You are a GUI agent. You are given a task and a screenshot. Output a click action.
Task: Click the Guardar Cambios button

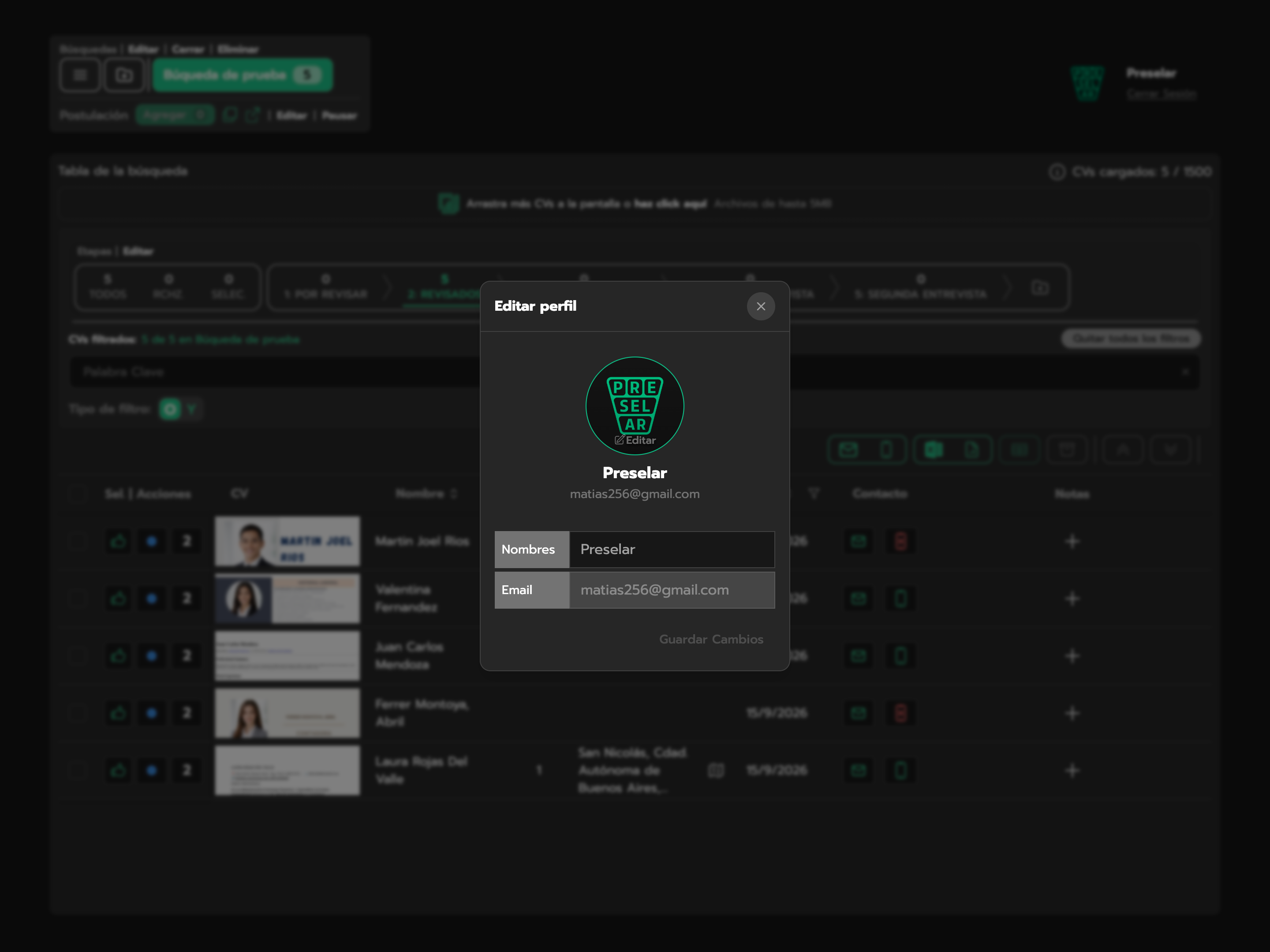[711, 639]
